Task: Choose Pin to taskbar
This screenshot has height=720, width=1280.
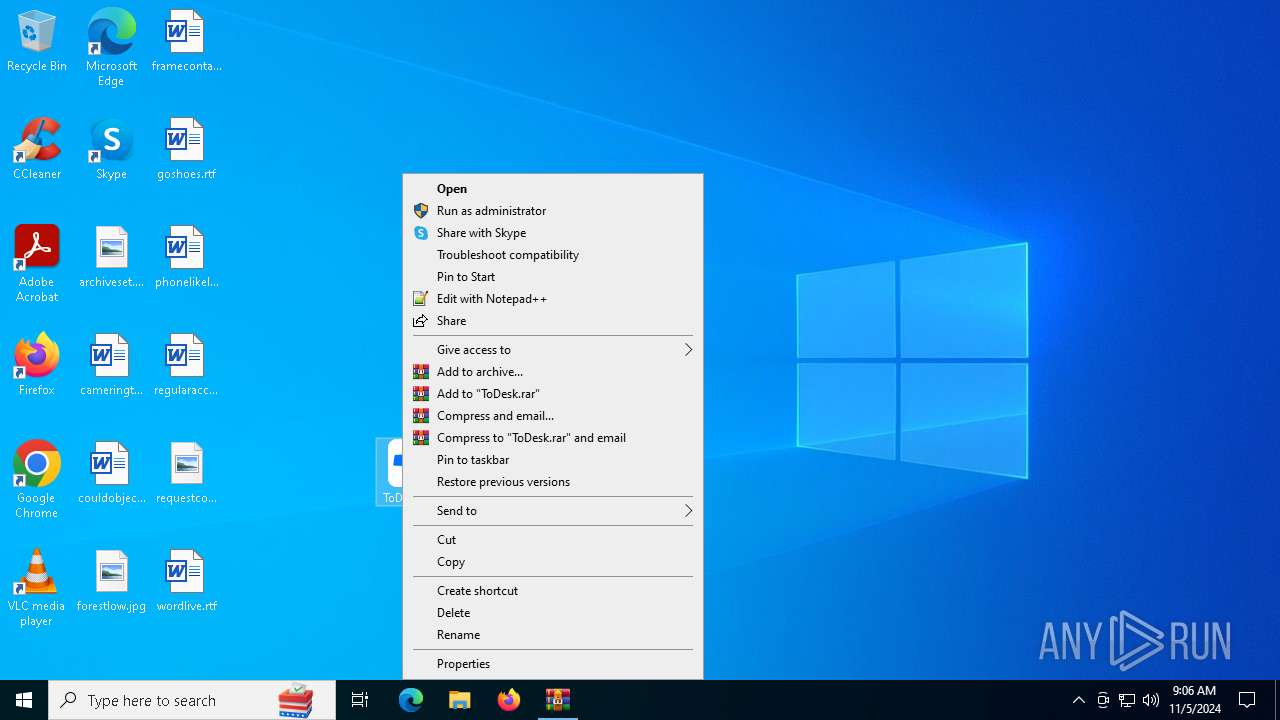Action: pos(553,460)
